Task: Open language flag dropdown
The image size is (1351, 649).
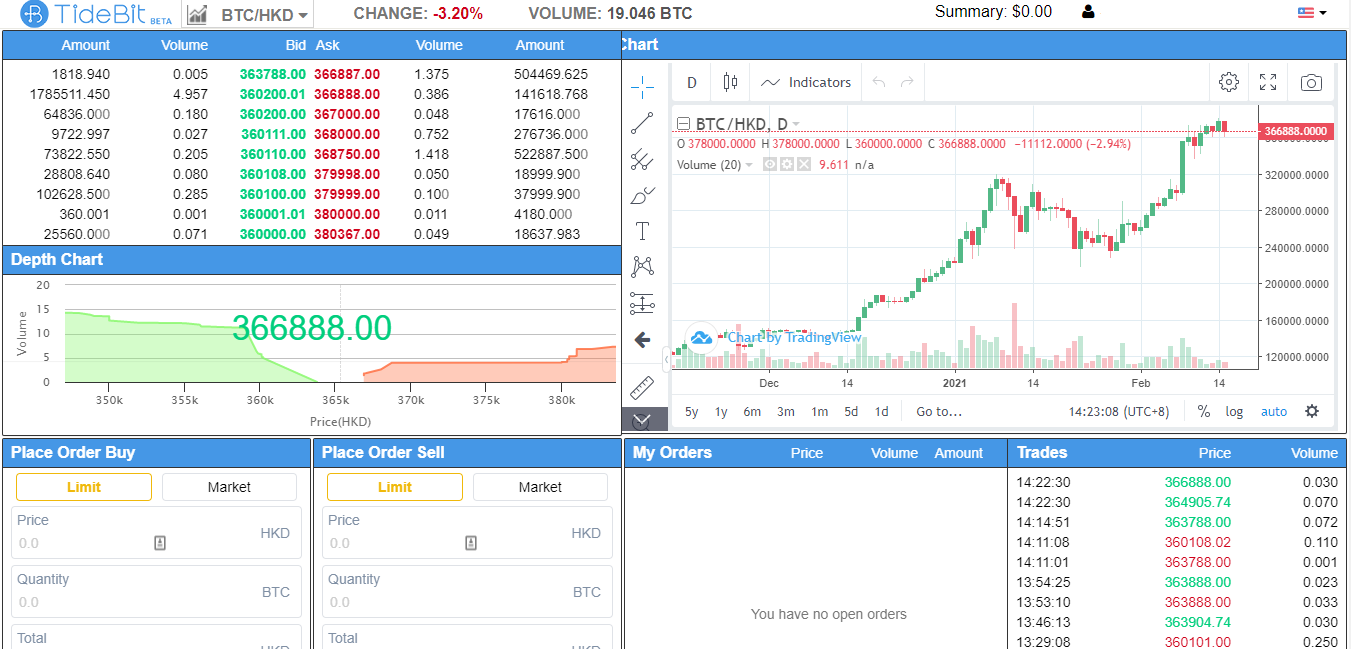Action: tap(1312, 13)
